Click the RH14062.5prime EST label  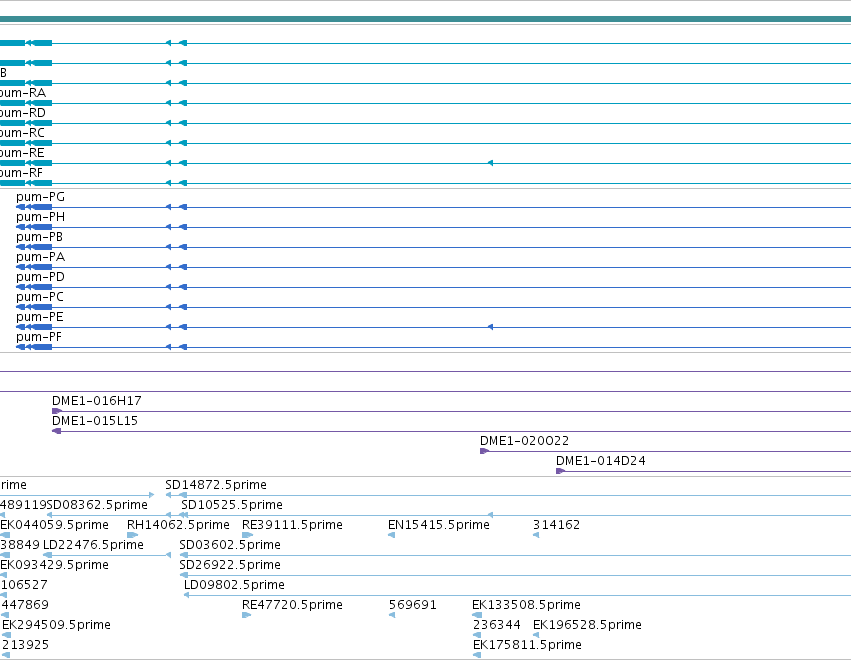point(178,525)
